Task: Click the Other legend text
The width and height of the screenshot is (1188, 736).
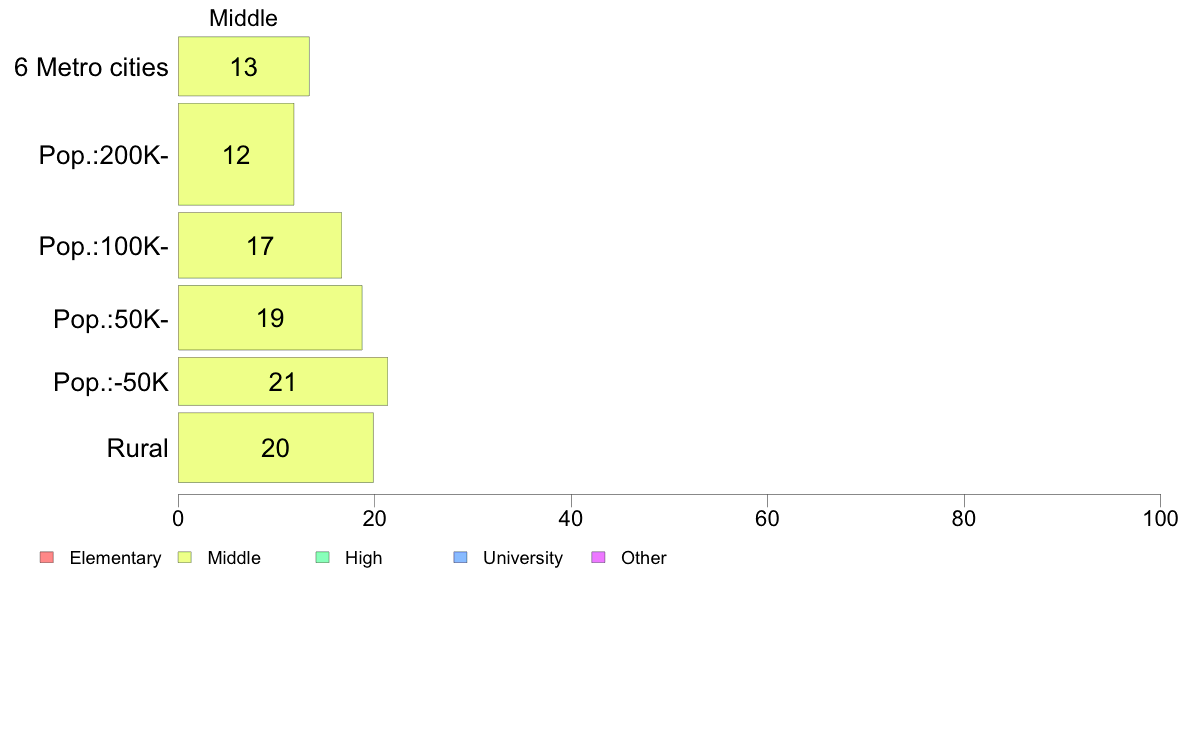Action: (x=644, y=558)
